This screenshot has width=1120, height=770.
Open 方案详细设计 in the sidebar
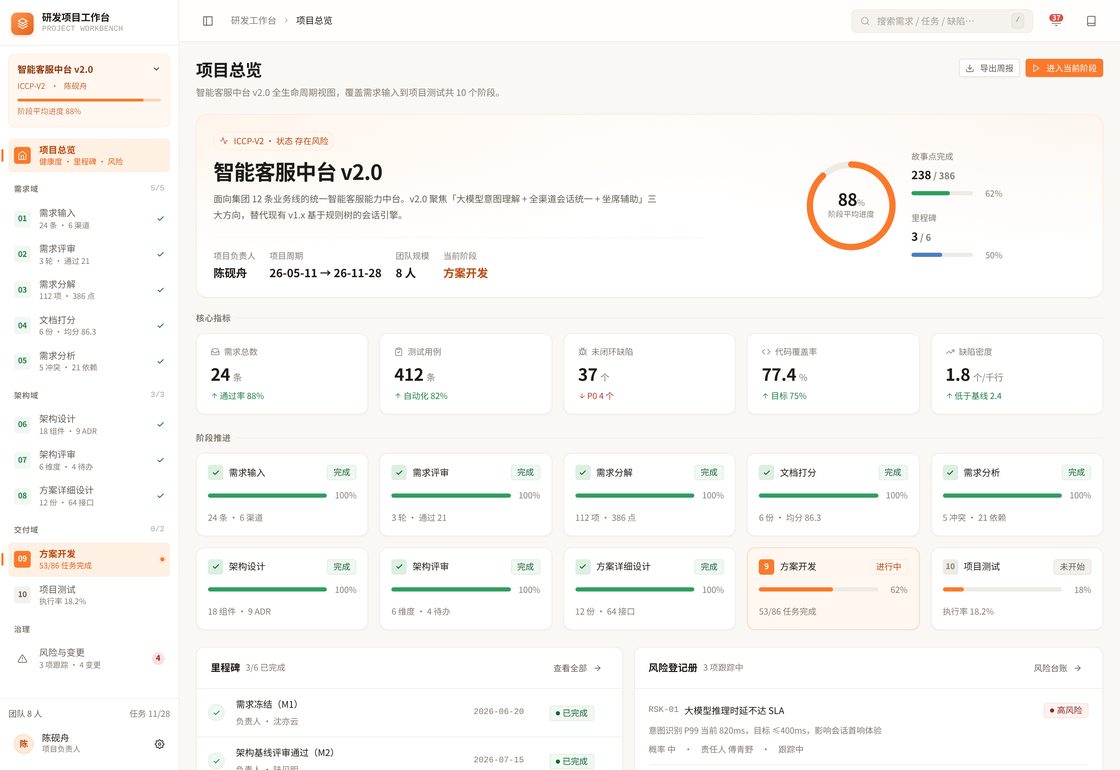[x=89, y=496]
